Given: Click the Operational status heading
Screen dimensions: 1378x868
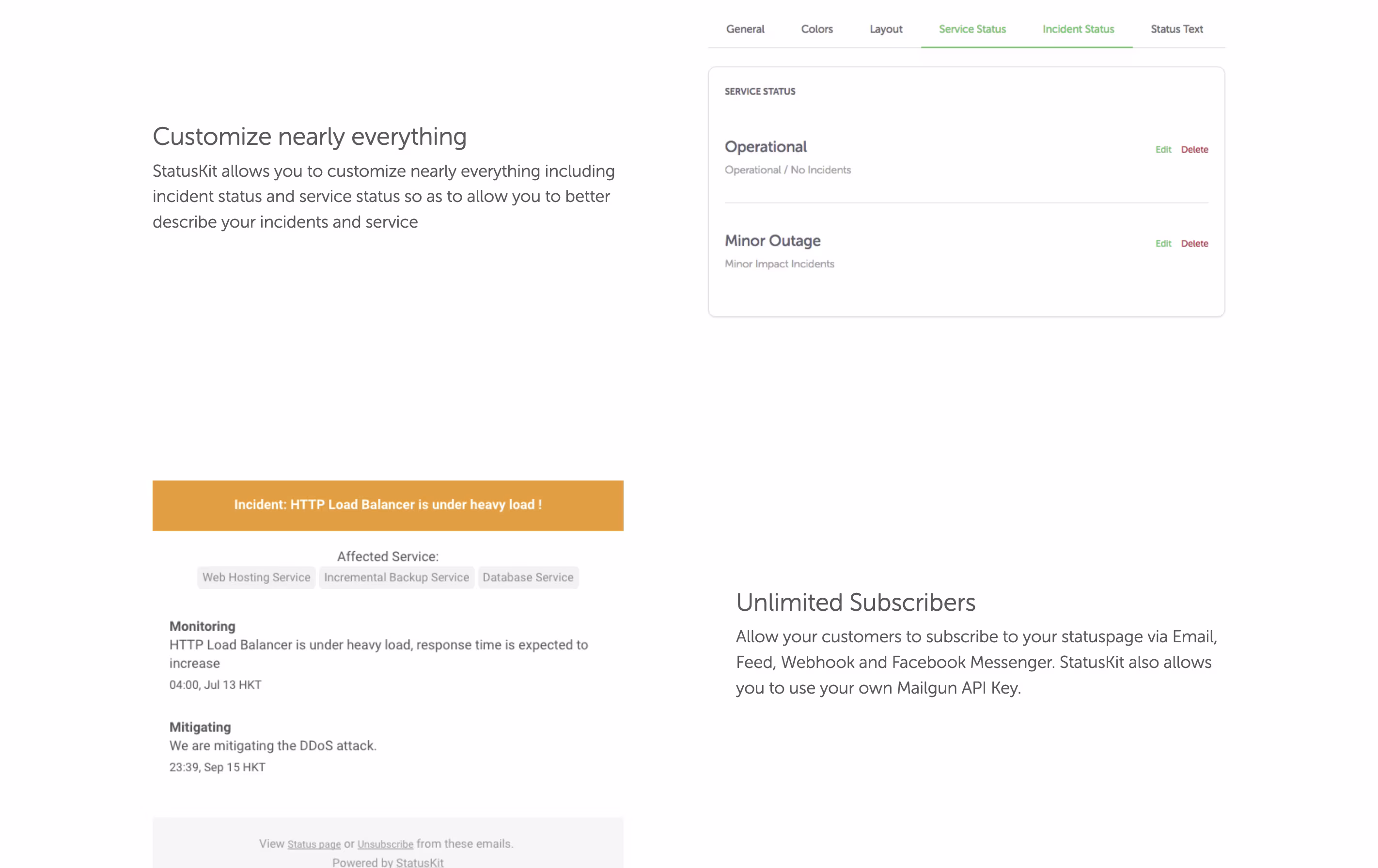Looking at the screenshot, I should (x=765, y=147).
